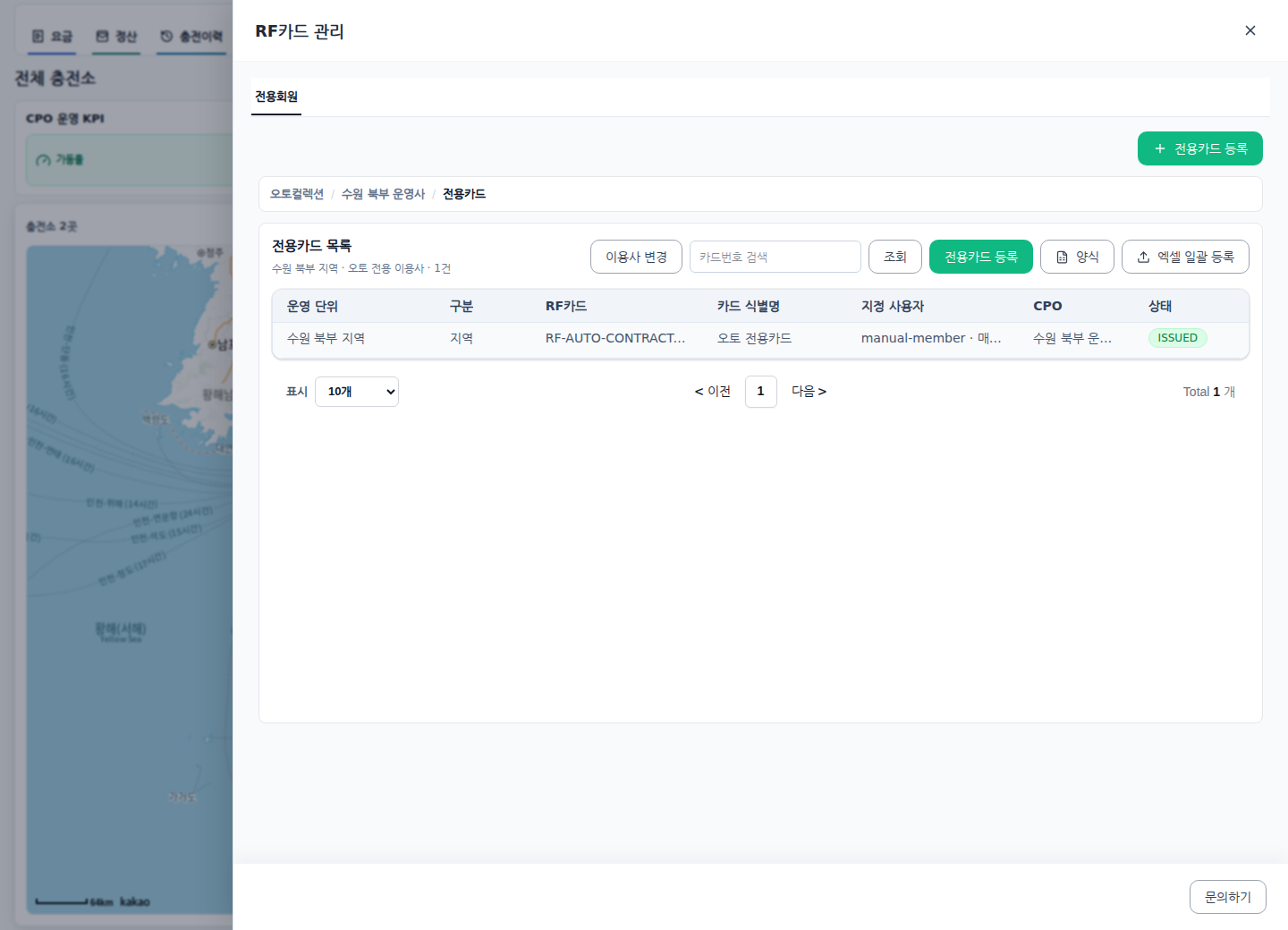
Task: Open the 요금 tab in background page
Action: pos(52,37)
